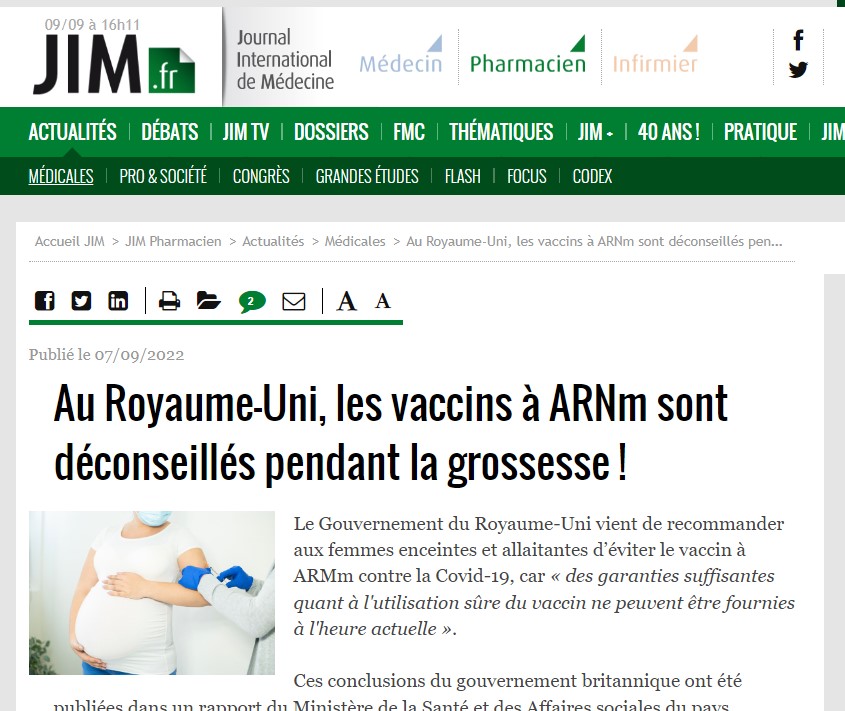Print the article
This screenshot has width=845, height=711.
tap(169, 300)
